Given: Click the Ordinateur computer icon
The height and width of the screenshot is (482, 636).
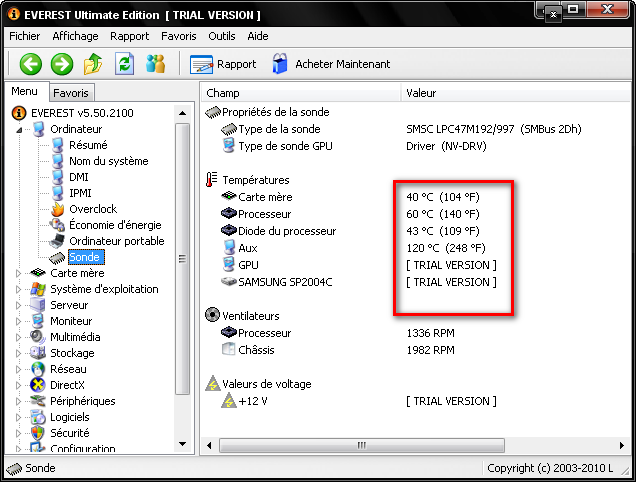Looking at the screenshot, I should 39,129.
